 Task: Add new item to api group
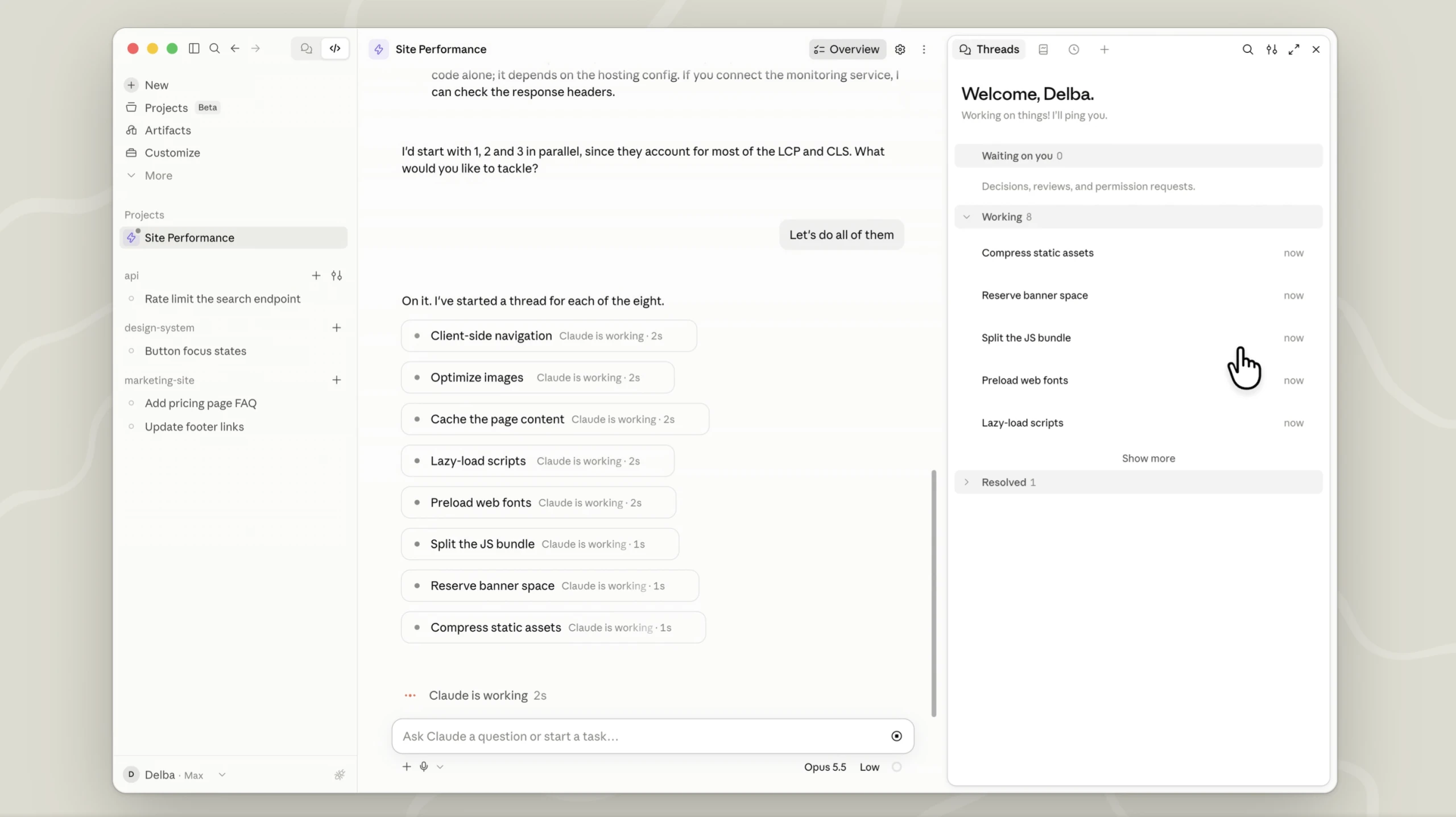[x=316, y=276]
